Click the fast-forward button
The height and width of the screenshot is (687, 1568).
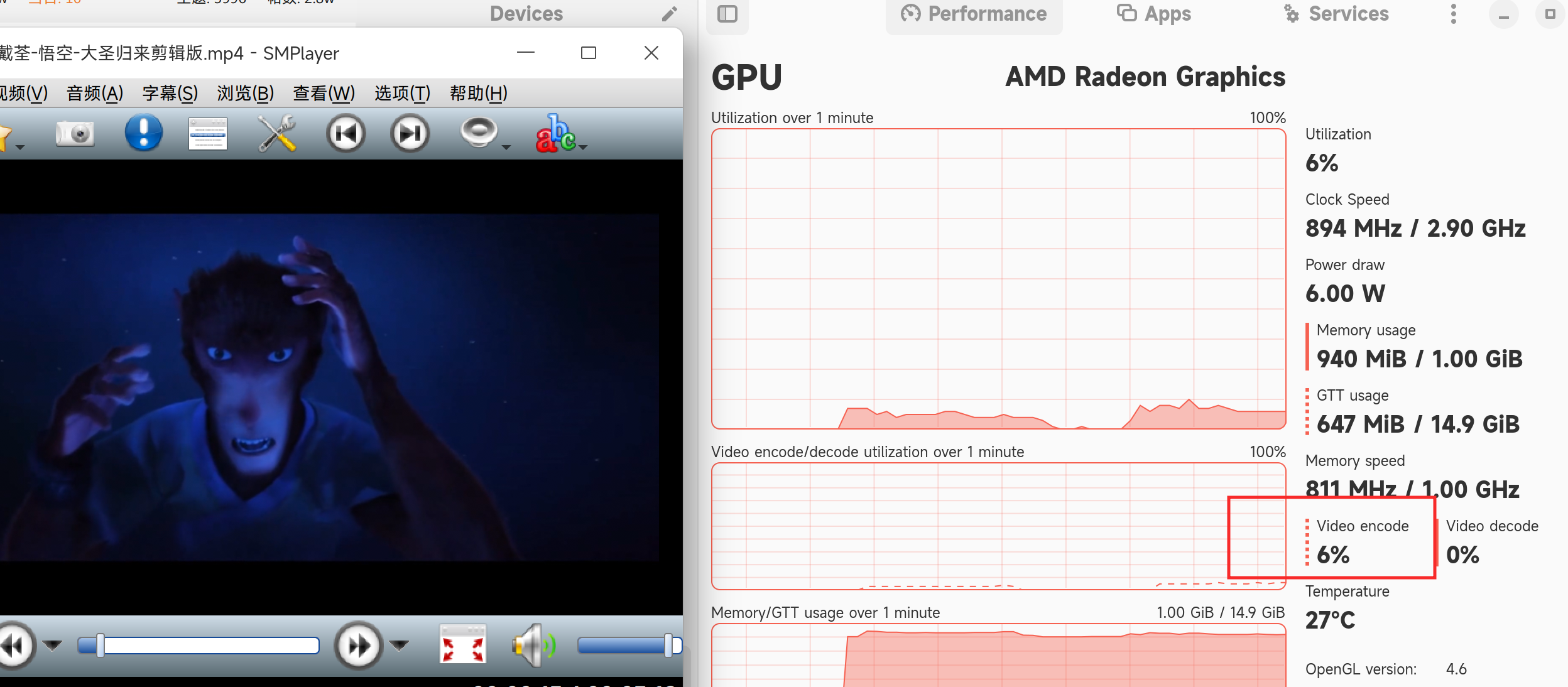[x=359, y=645]
